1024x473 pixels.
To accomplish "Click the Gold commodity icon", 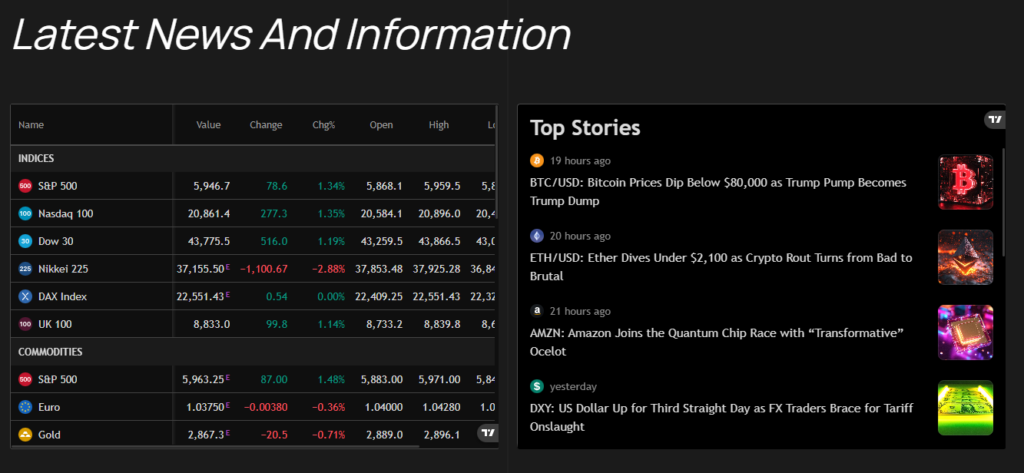I will (x=26, y=435).
